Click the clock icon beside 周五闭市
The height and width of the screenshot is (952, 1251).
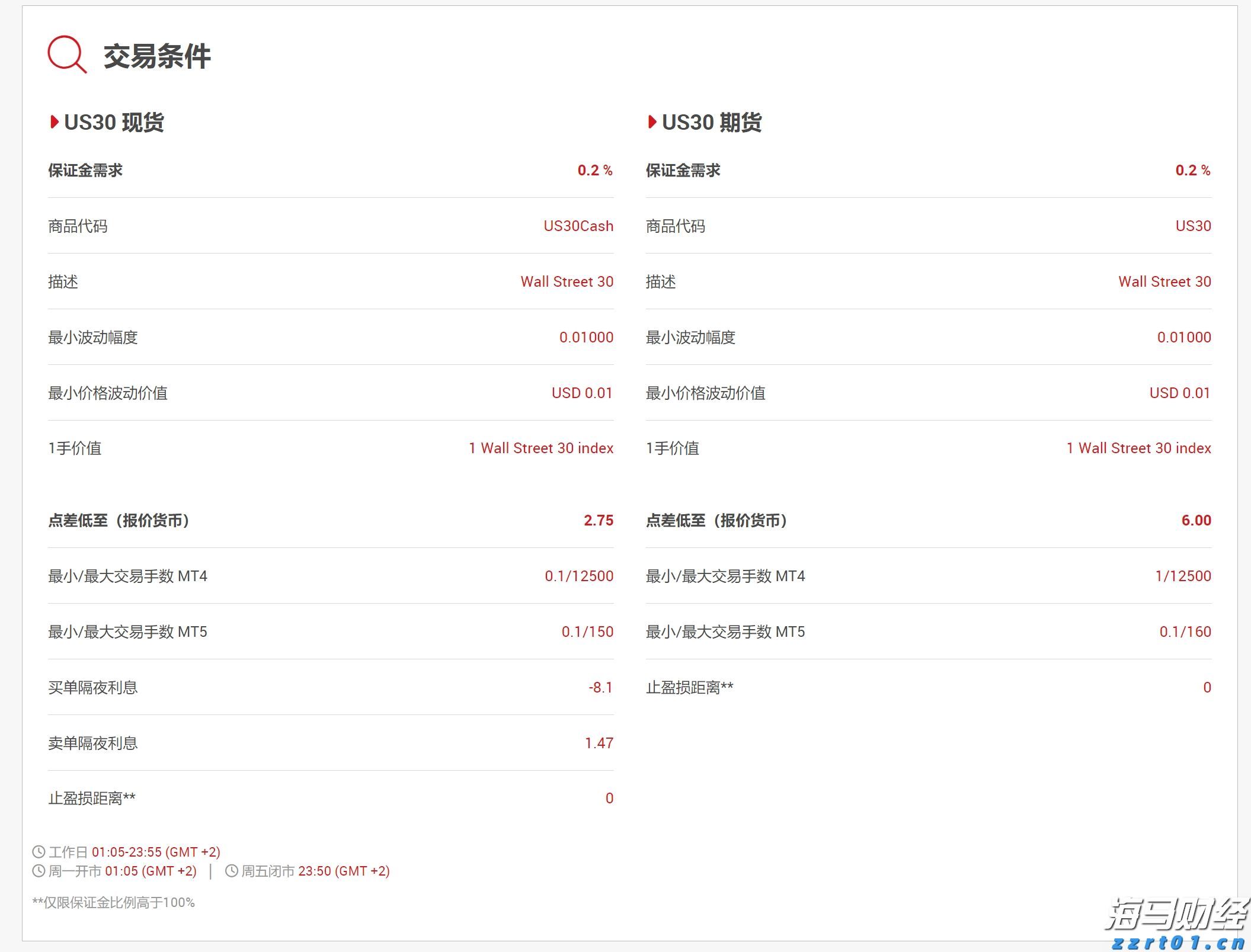231,871
